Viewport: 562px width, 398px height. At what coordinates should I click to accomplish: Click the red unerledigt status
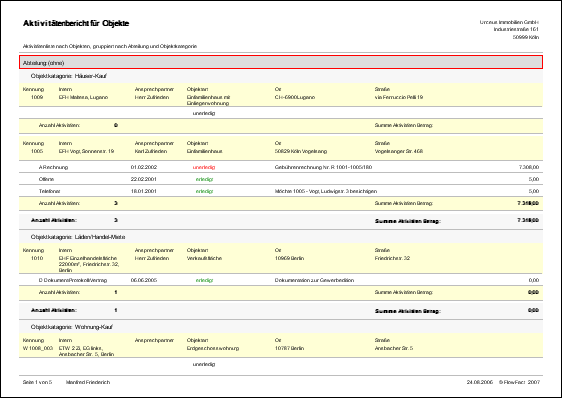tap(204, 167)
